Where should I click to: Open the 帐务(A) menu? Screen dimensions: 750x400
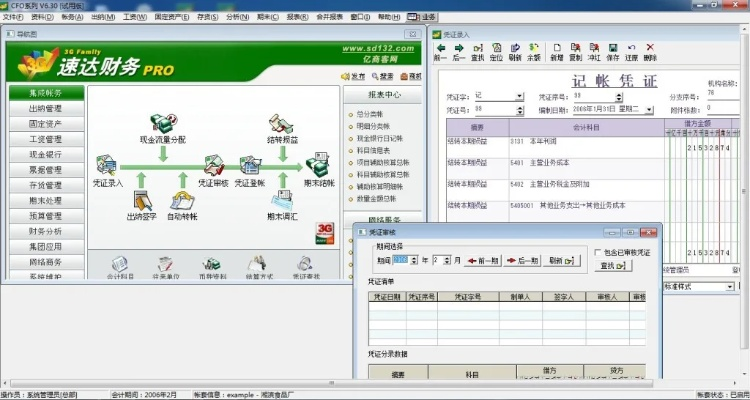point(72,17)
